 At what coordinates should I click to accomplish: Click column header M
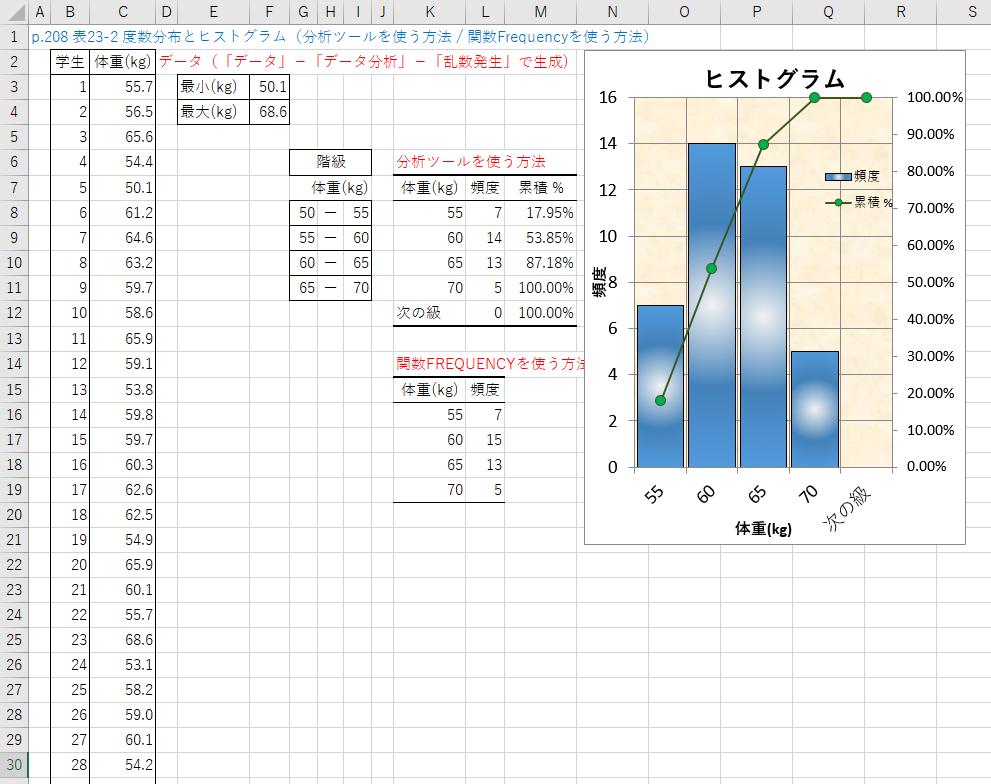(x=540, y=11)
